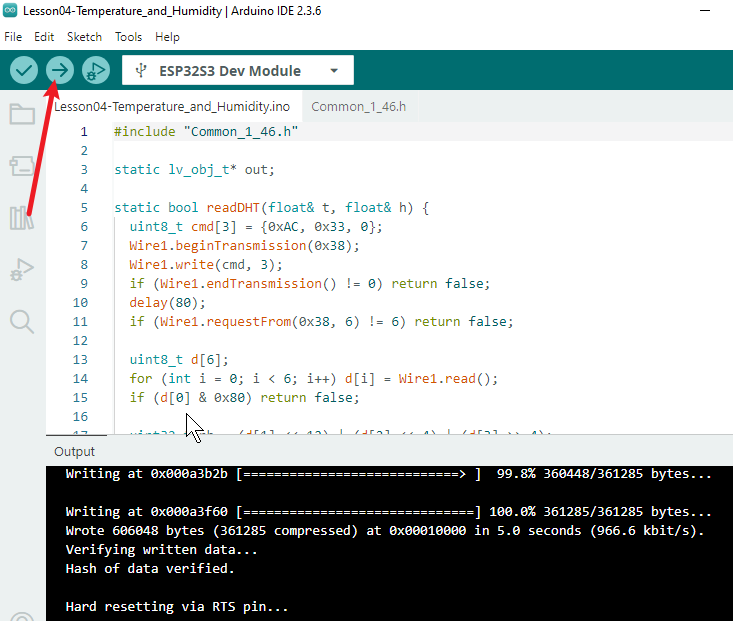Image resolution: width=733 pixels, height=621 pixels.
Task: Click the 'uint8_t cmd[3]' declaration line
Action: pyautogui.click(x=256, y=227)
